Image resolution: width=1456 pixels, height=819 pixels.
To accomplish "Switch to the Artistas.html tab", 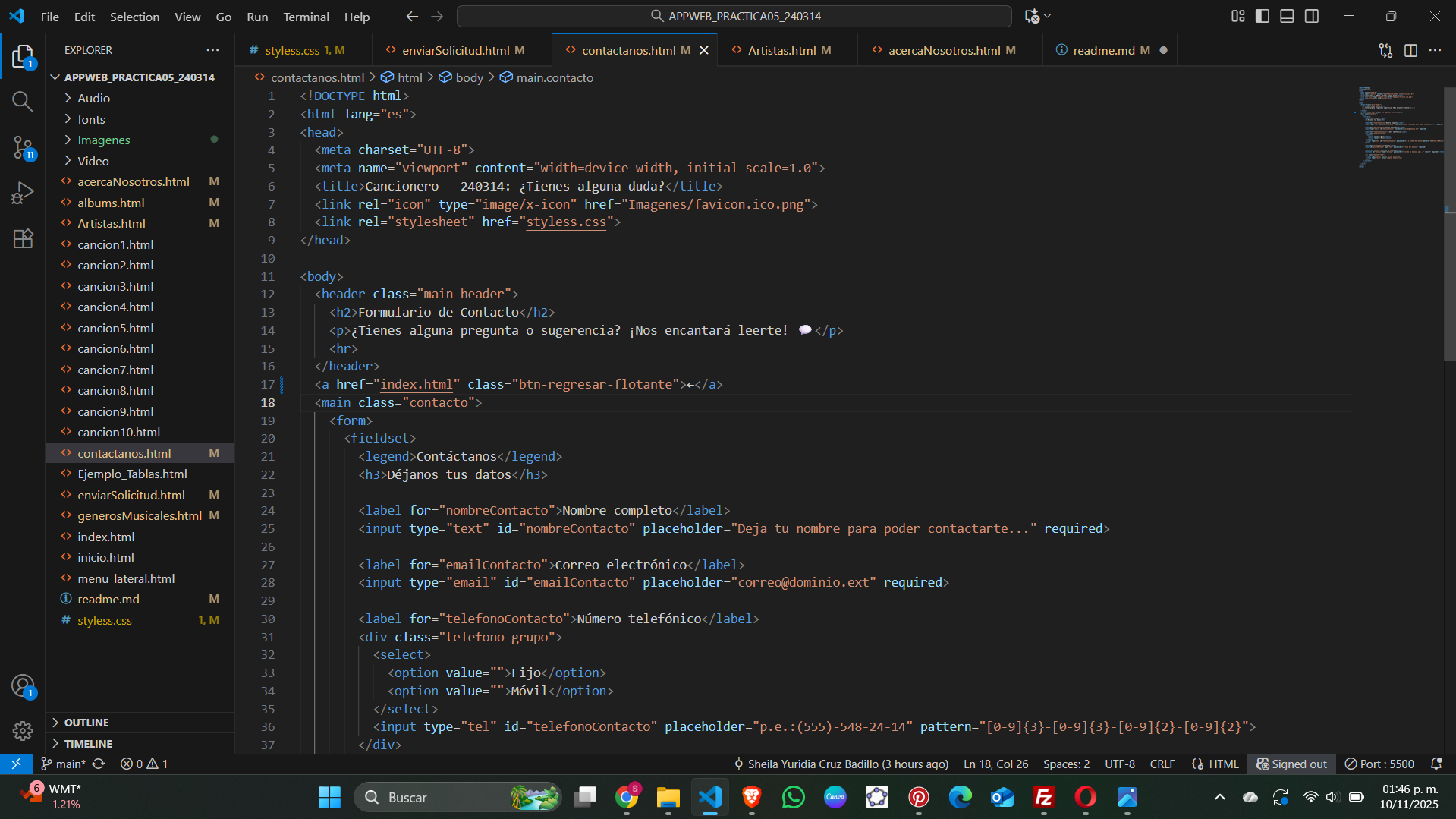I will tap(781, 50).
